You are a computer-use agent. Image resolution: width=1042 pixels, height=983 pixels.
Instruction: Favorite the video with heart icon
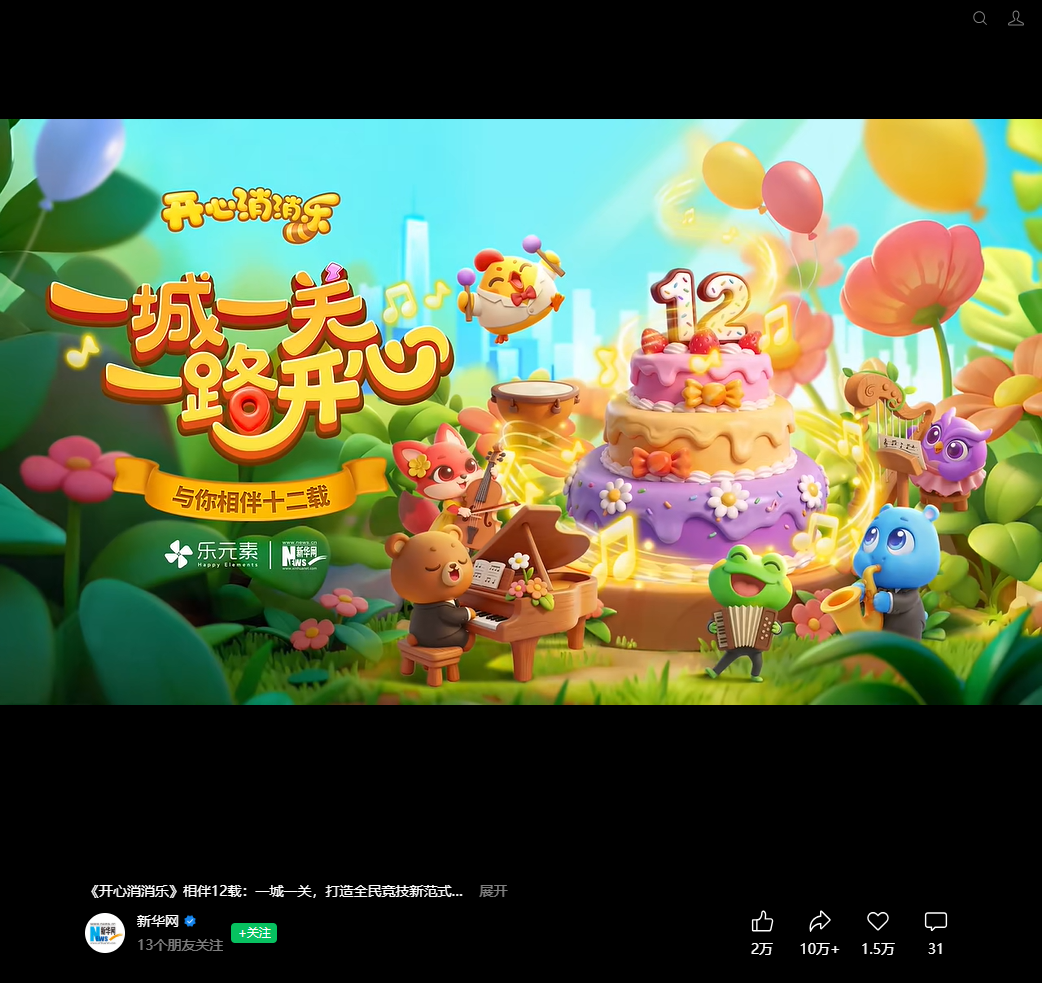tap(878, 921)
